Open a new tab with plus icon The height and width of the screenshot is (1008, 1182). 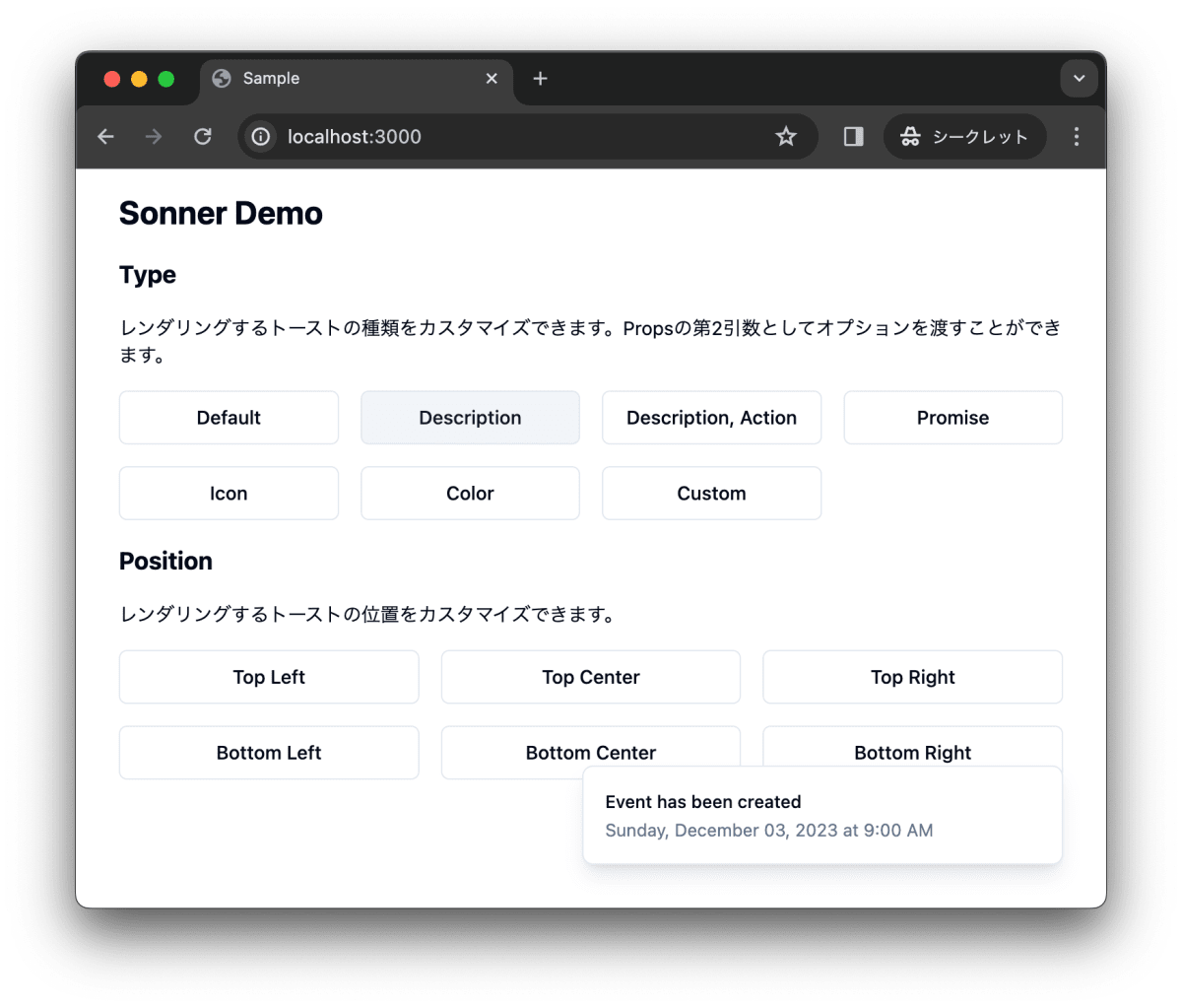(x=540, y=79)
